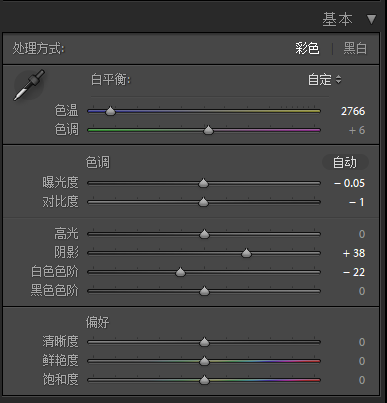Viewport: 387px width, 403px height.
Task: Click the 饱和度 value 0 field
Action: (x=362, y=380)
